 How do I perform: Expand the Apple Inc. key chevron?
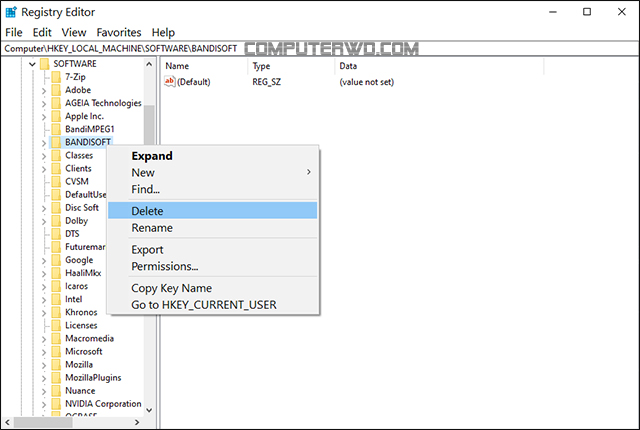(44, 117)
